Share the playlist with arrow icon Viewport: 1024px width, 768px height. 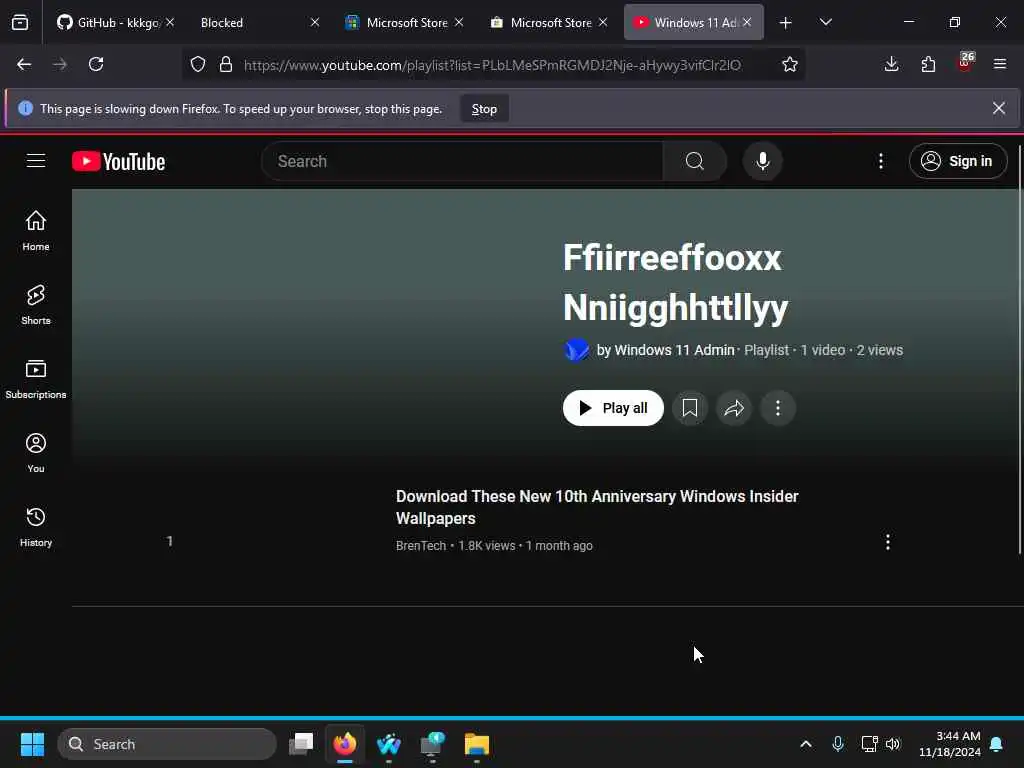[x=734, y=408]
